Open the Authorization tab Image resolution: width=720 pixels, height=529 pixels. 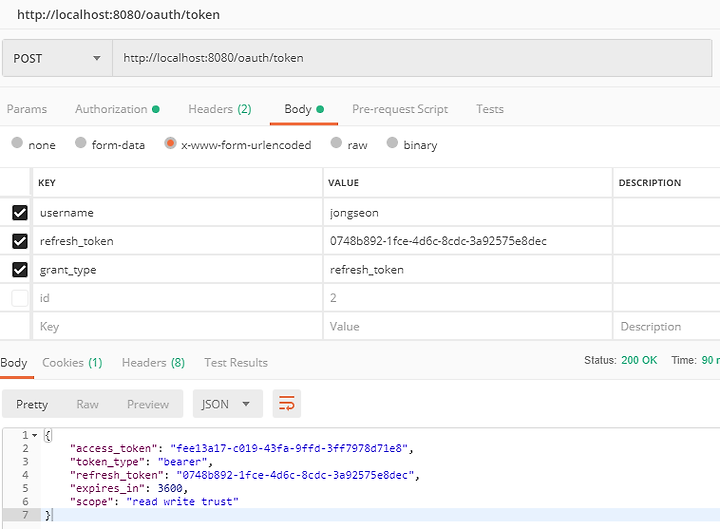pyautogui.click(x=117, y=109)
